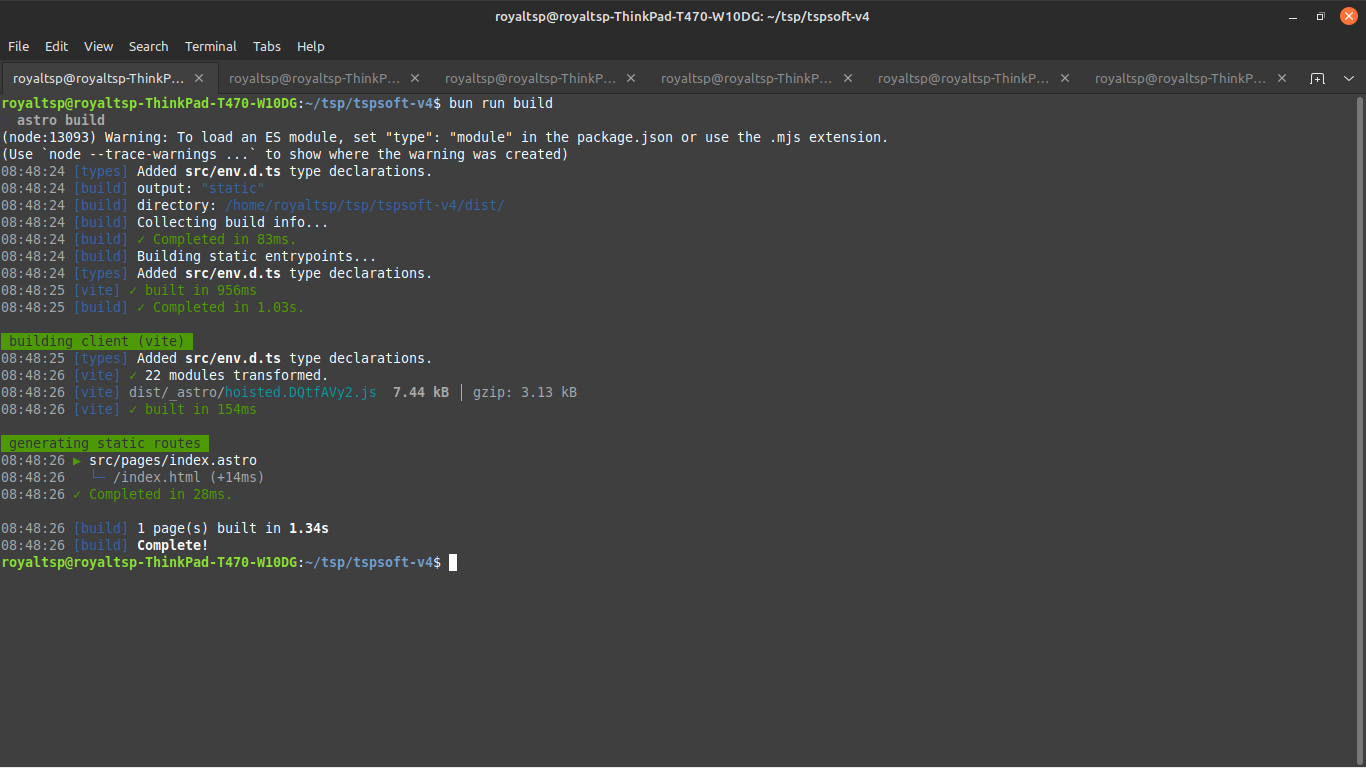Open the File menu
Image resolution: width=1366 pixels, height=768 pixels.
(x=18, y=46)
